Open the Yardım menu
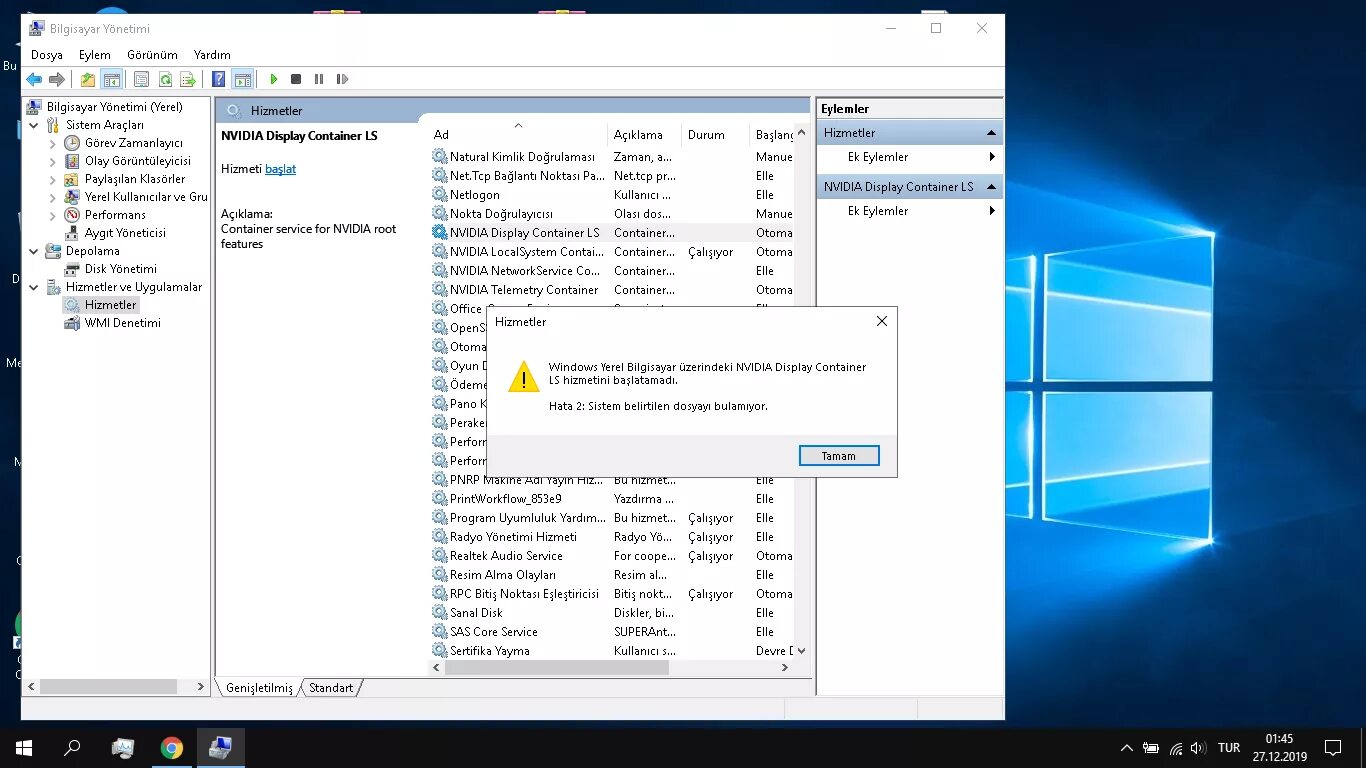1366x768 pixels. point(212,55)
